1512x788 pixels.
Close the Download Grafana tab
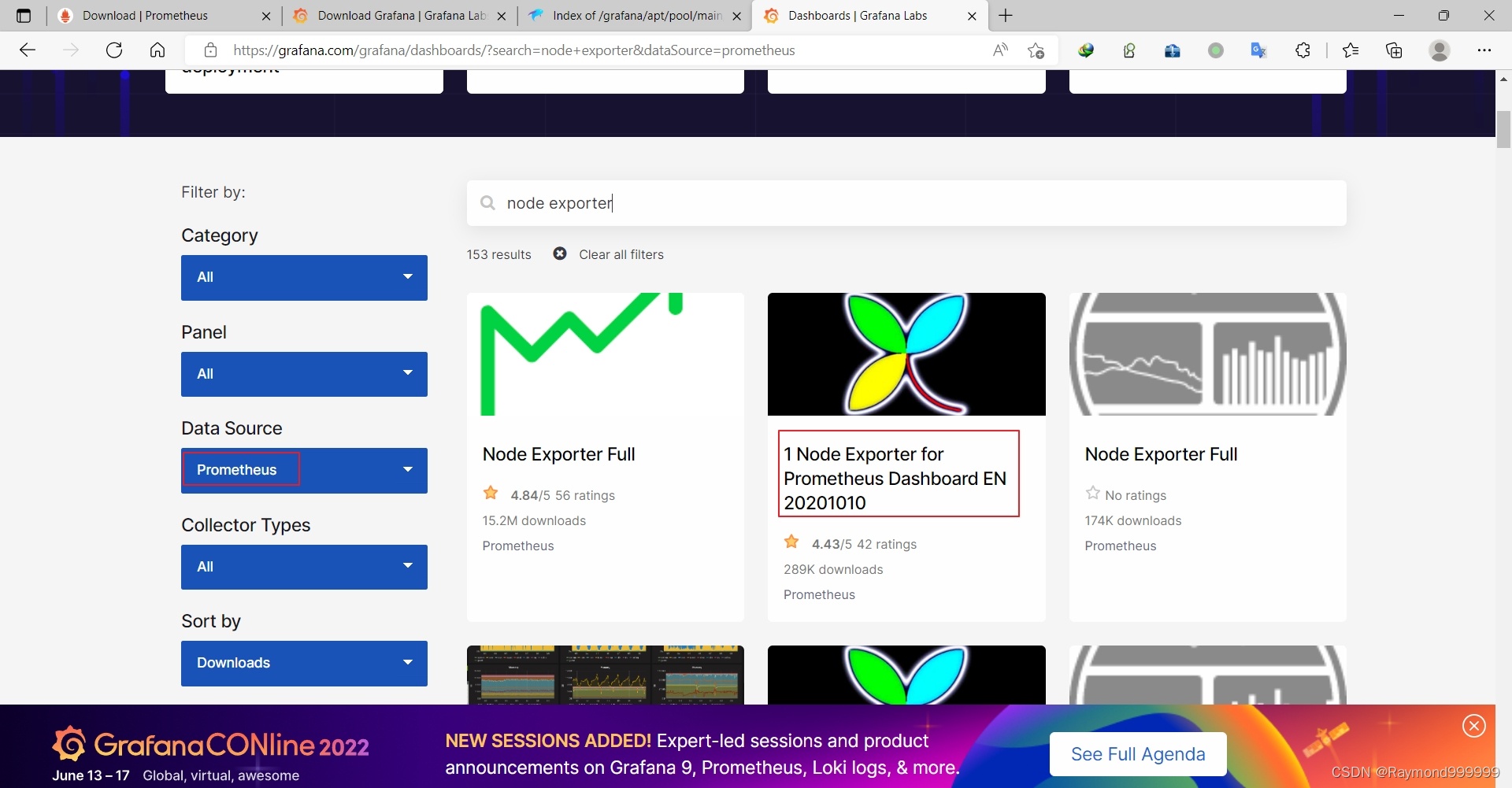[x=502, y=16]
